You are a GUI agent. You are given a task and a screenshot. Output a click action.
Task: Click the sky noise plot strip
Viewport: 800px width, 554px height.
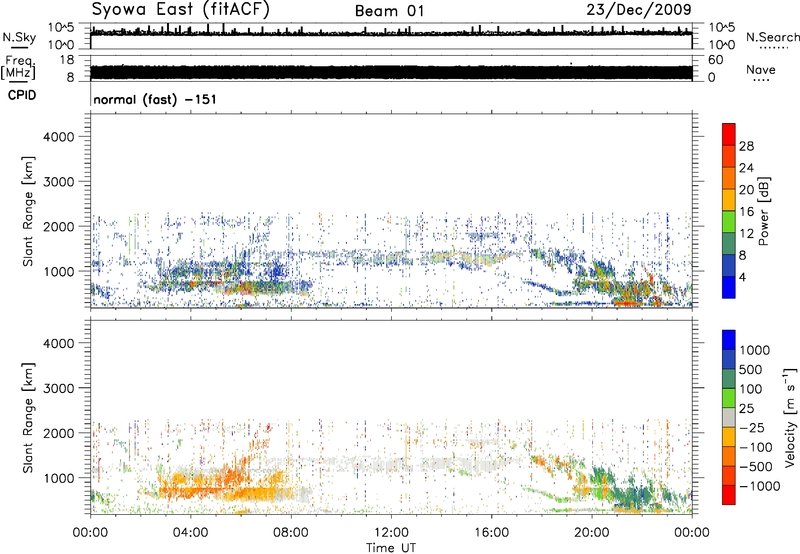[391, 36]
